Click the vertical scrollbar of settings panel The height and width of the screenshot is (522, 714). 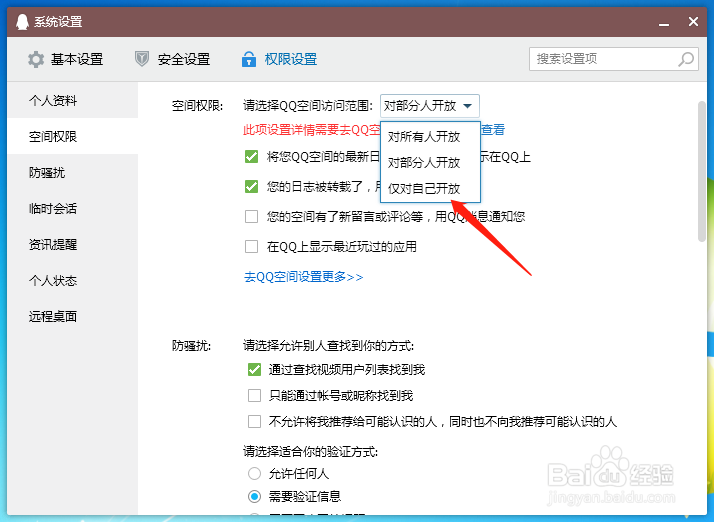[x=702, y=171]
